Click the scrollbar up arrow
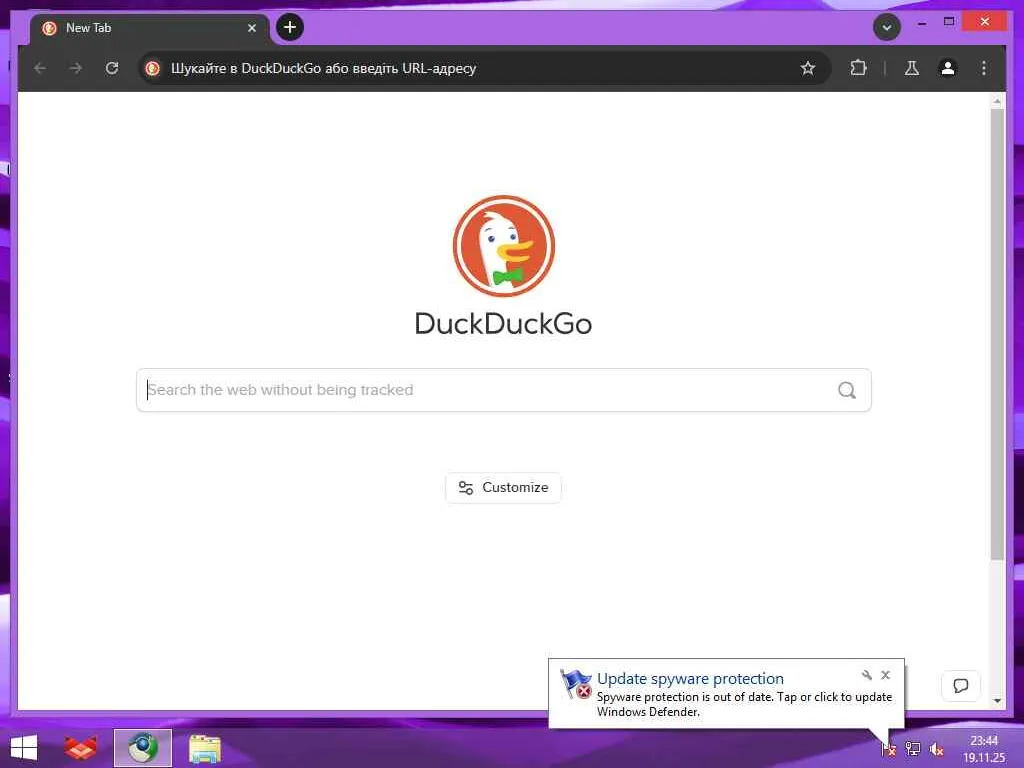Image resolution: width=1024 pixels, height=768 pixels. click(x=997, y=101)
